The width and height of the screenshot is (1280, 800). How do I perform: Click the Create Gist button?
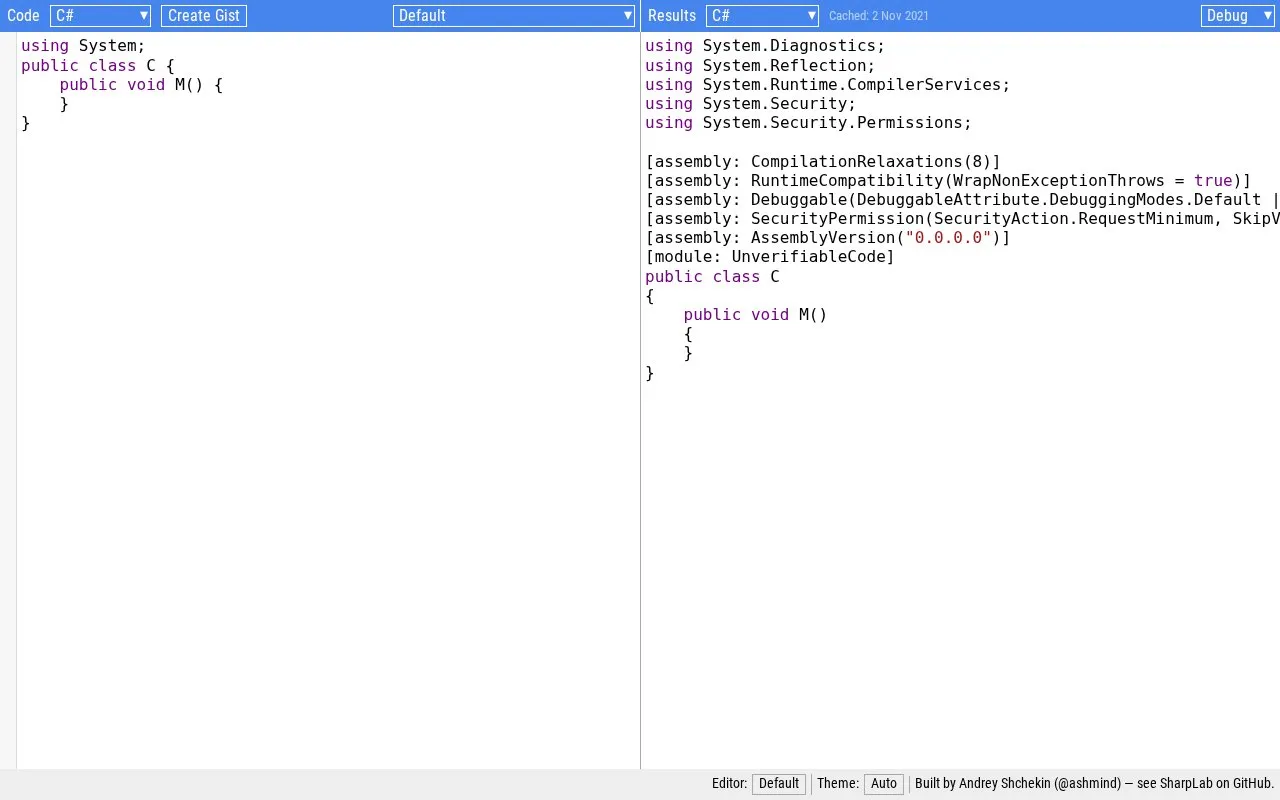click(x=204, y=16)
